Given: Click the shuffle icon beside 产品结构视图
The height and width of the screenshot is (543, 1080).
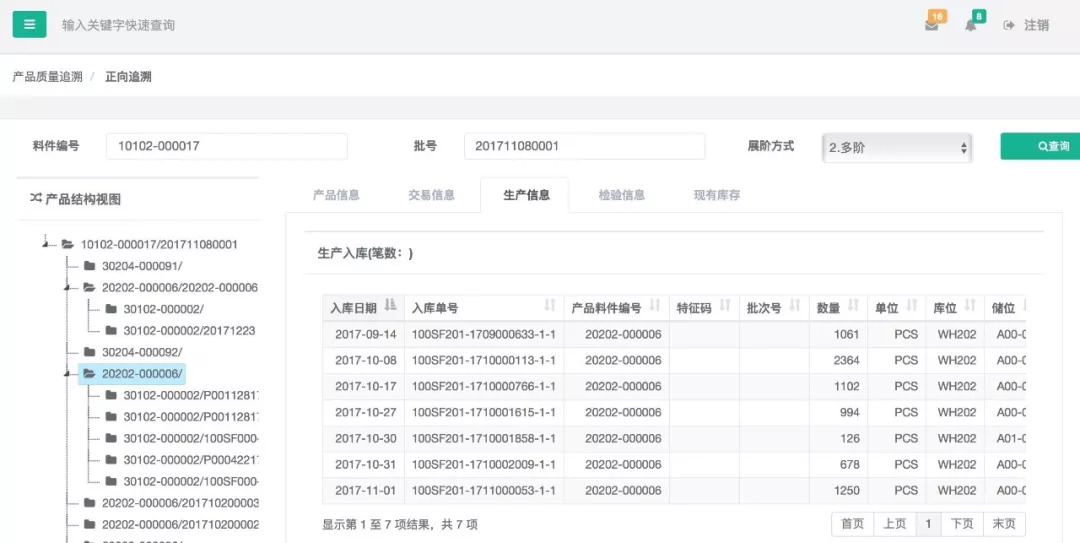Looking at the screenshot, I should 36,198.
